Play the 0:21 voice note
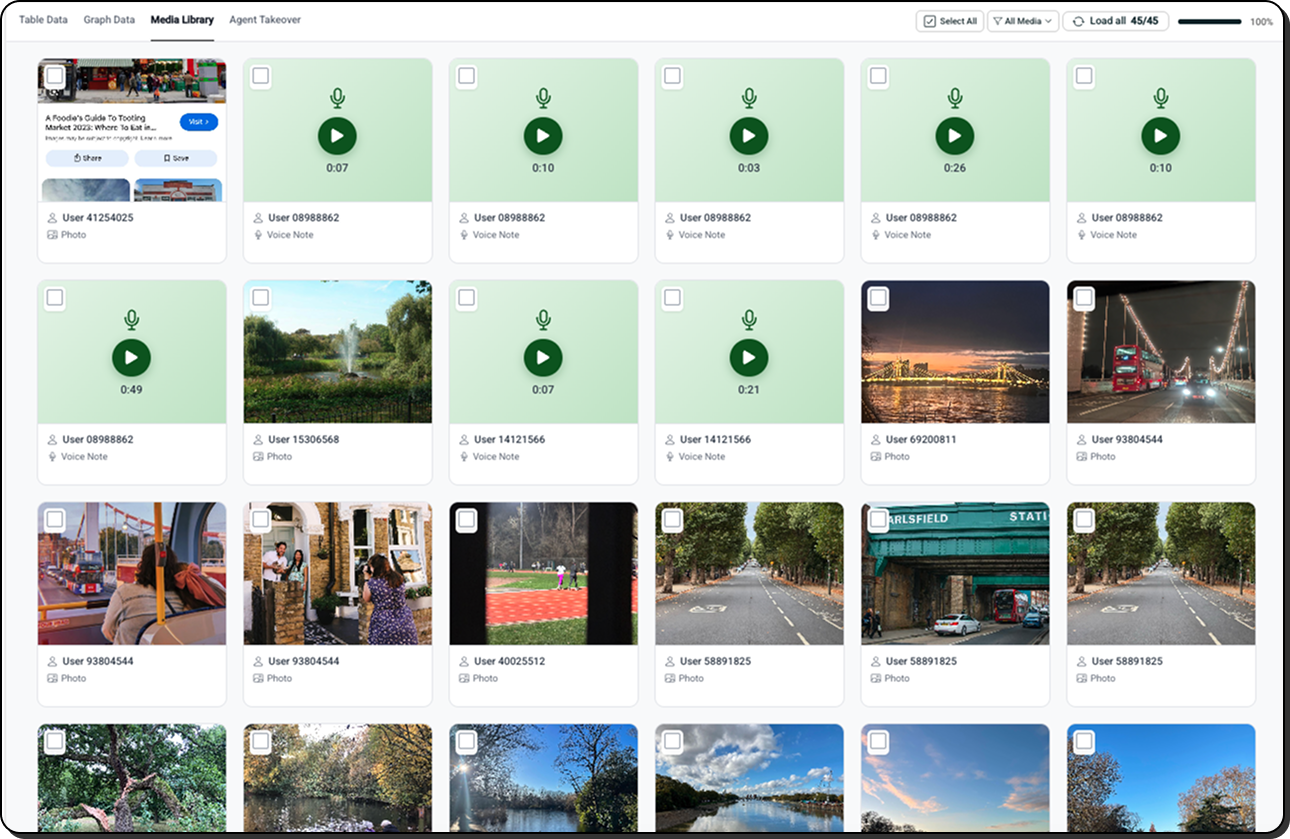 [x=748, y=358]
